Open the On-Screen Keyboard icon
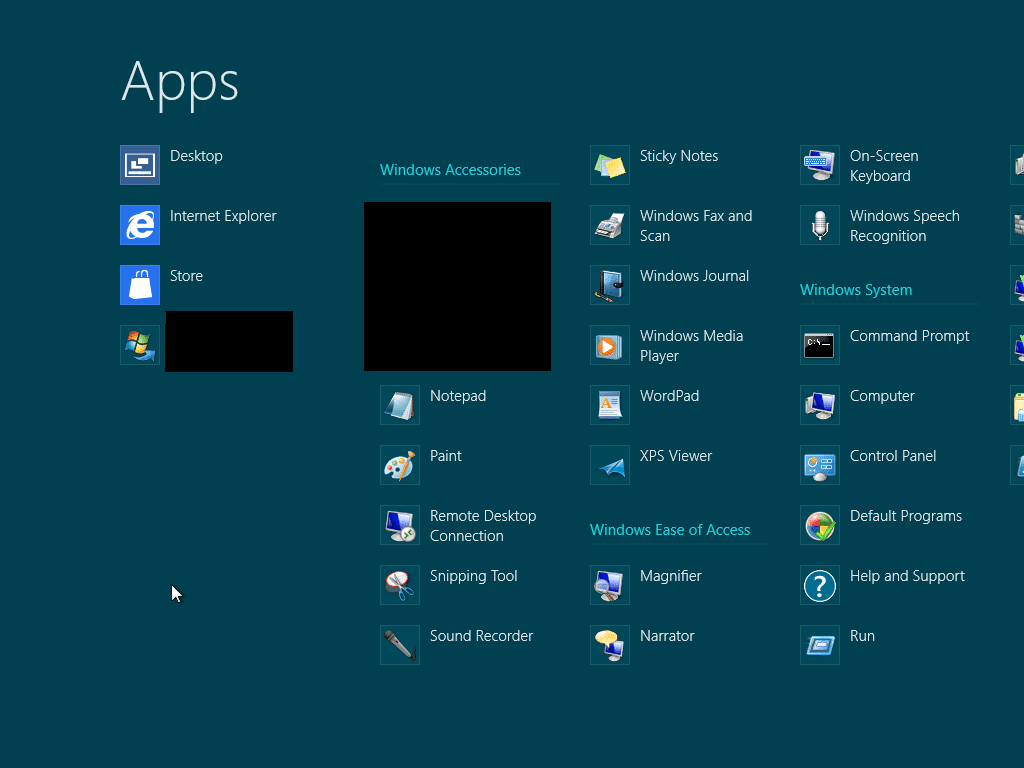 click(820, 165)
